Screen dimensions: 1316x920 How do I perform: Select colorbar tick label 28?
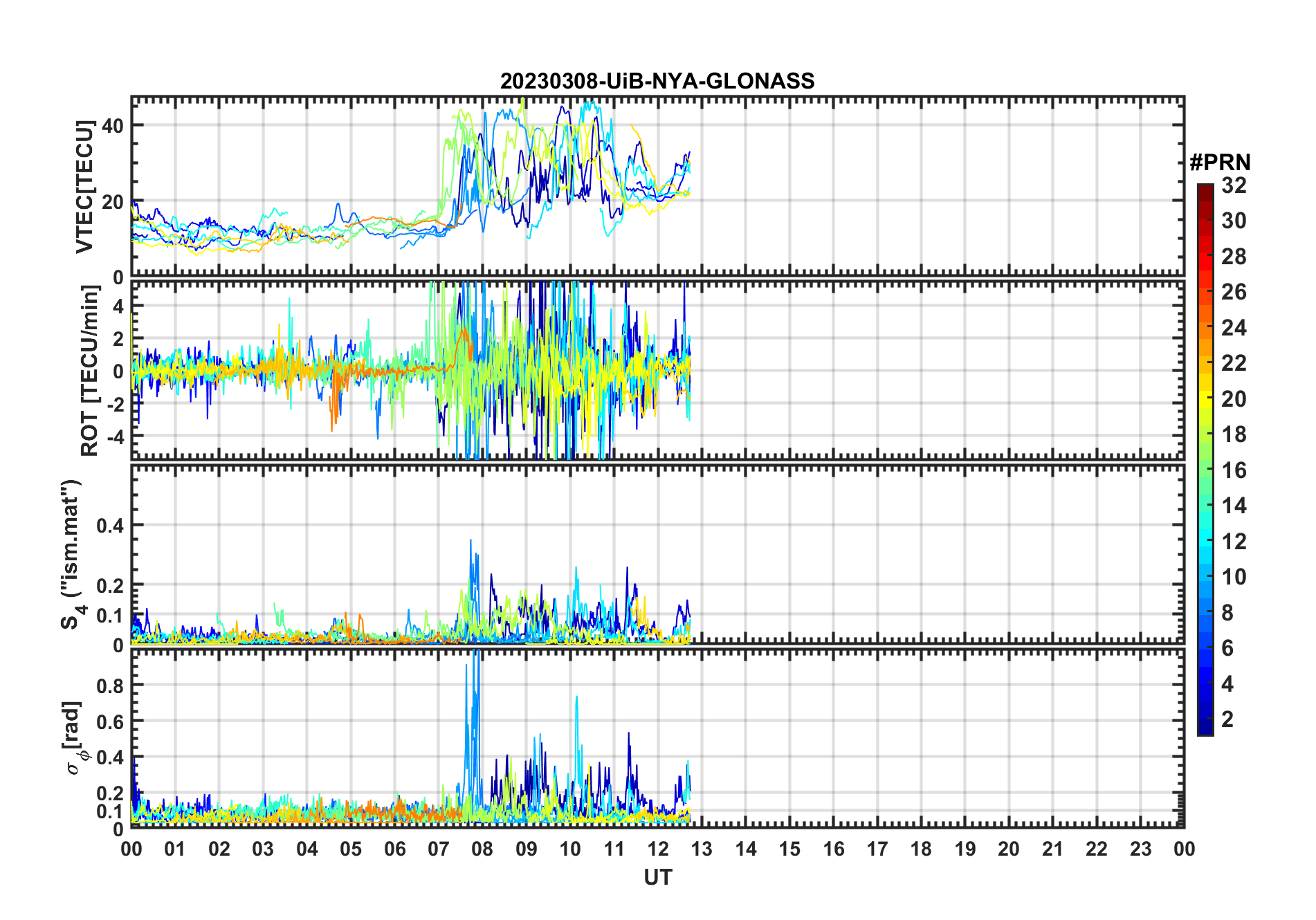(x=1234, y=257)
